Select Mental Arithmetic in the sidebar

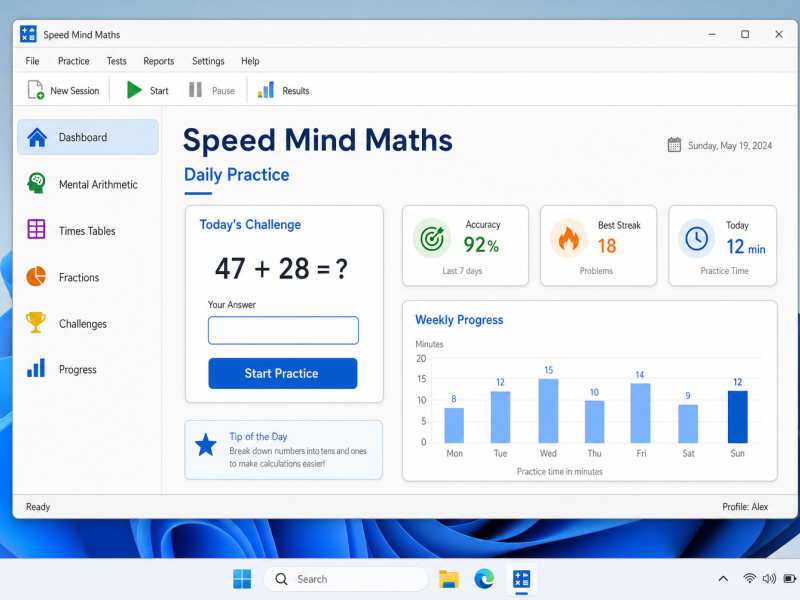[x=88, y=184]
